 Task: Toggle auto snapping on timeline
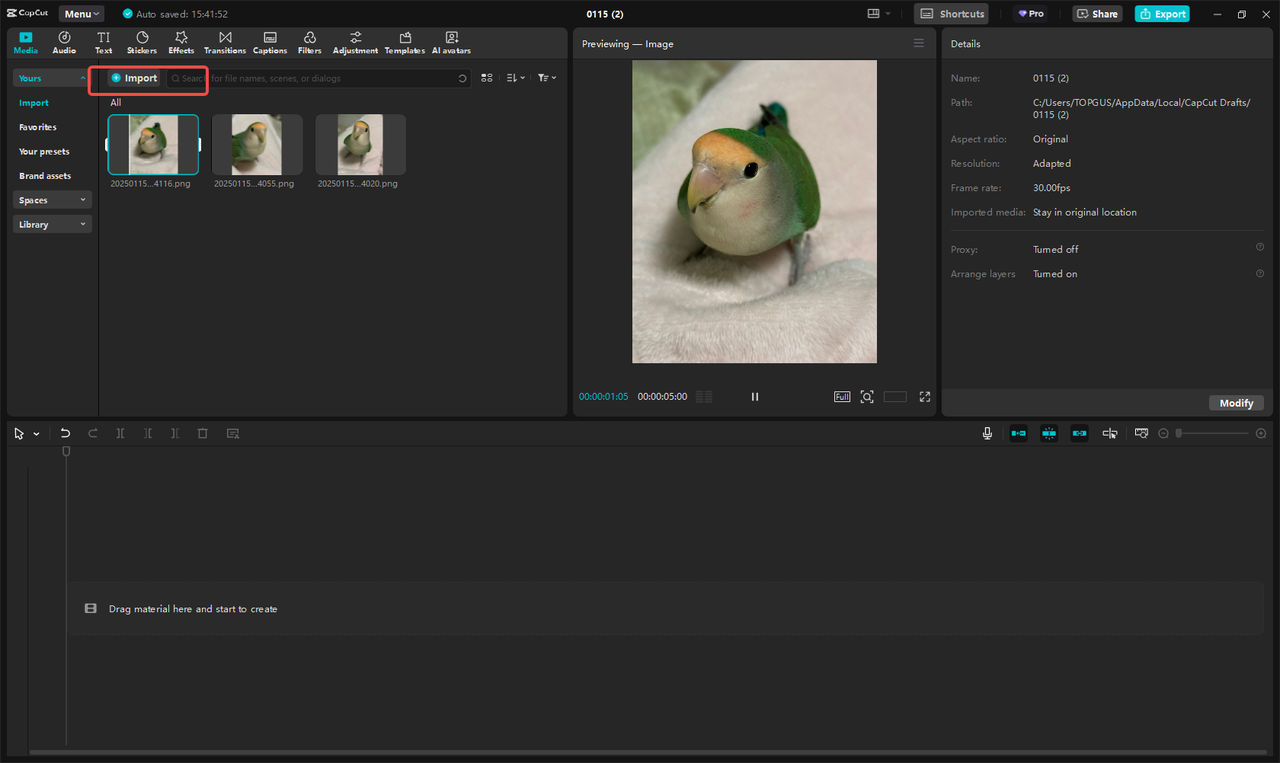1049,433
